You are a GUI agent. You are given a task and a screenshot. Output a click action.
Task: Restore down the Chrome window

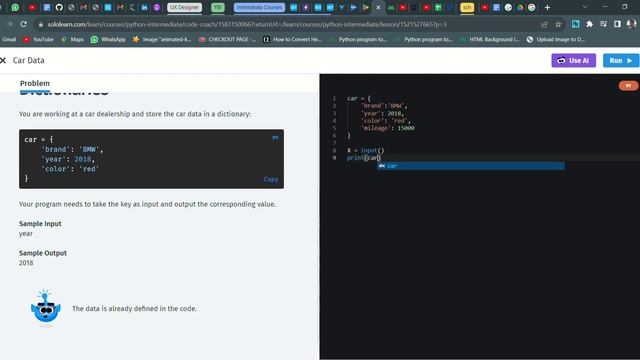624,7
